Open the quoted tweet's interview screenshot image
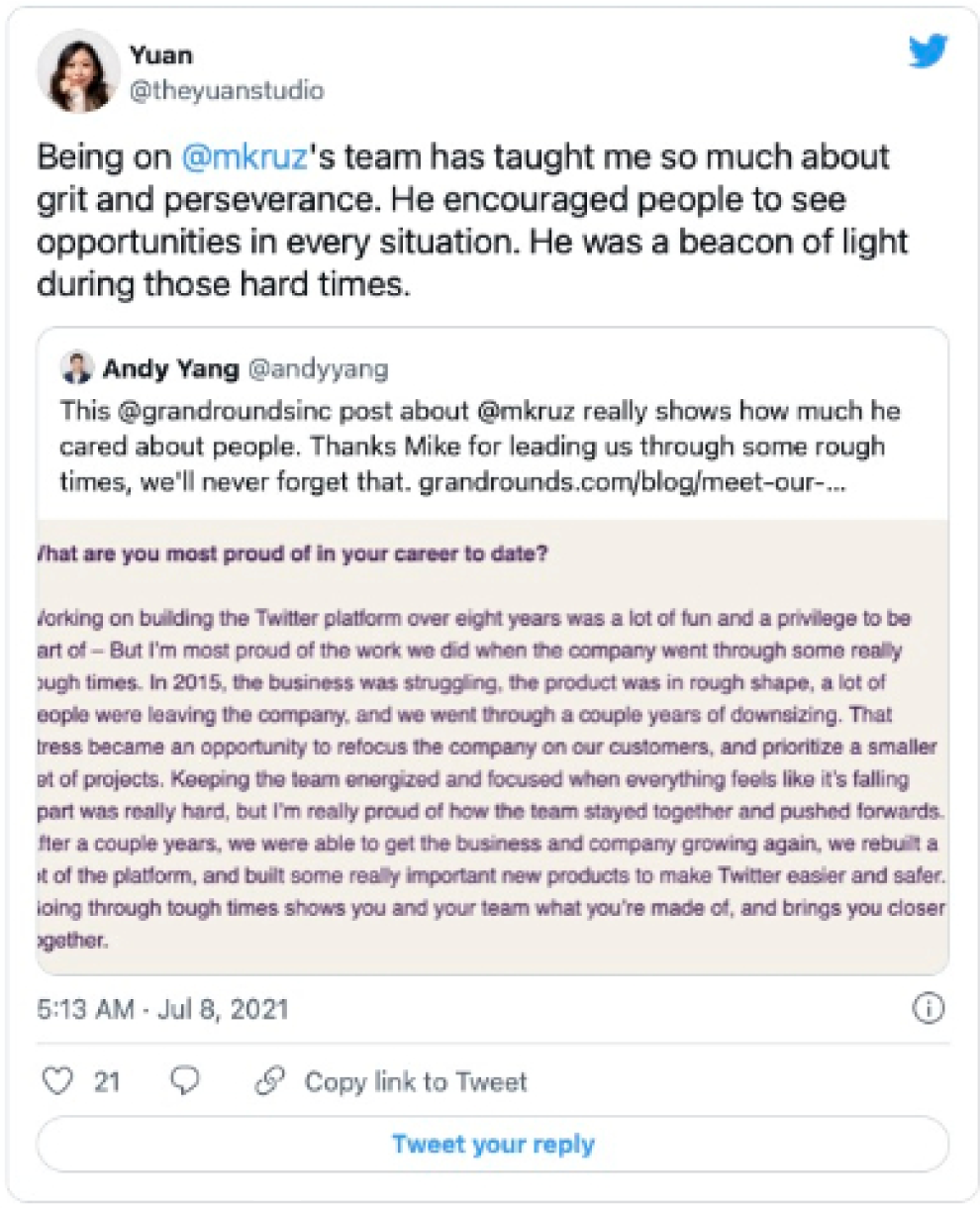 pos(492,748)
